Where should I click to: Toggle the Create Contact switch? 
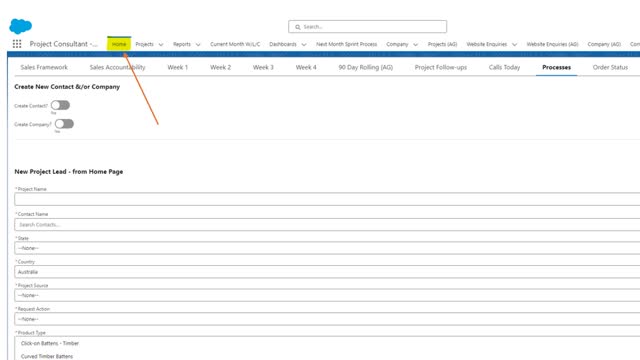60,105
